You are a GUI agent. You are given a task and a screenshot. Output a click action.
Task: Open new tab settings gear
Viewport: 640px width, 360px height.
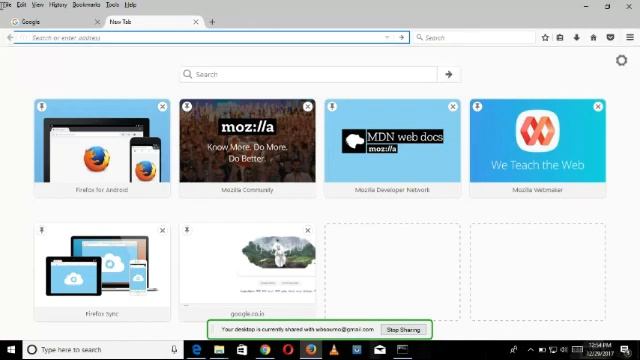tap(622, 60)
